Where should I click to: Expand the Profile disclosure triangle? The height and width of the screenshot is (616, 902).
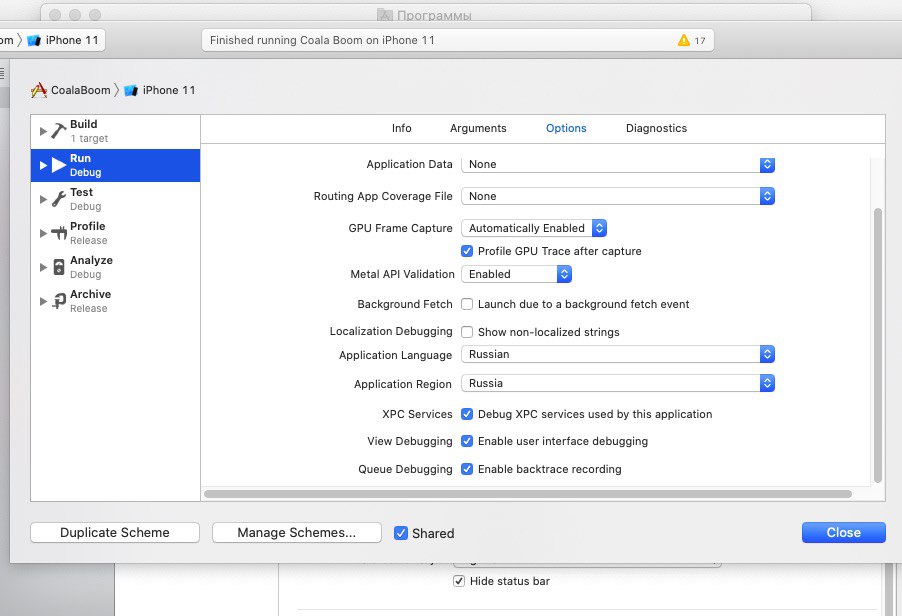coord(43,233)
